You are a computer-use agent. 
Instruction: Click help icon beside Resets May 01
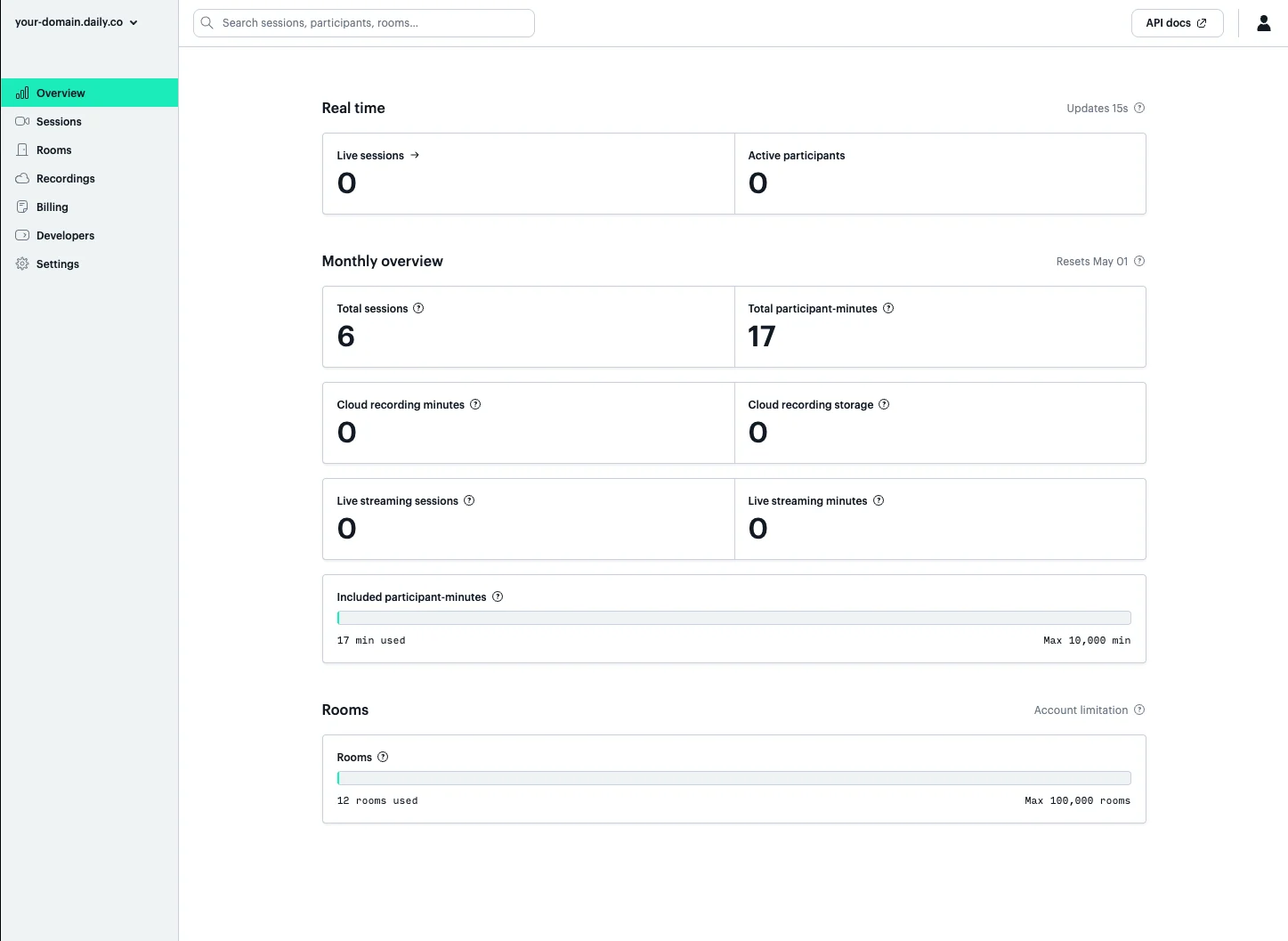pyautogui.click(x=1139, y=261)
